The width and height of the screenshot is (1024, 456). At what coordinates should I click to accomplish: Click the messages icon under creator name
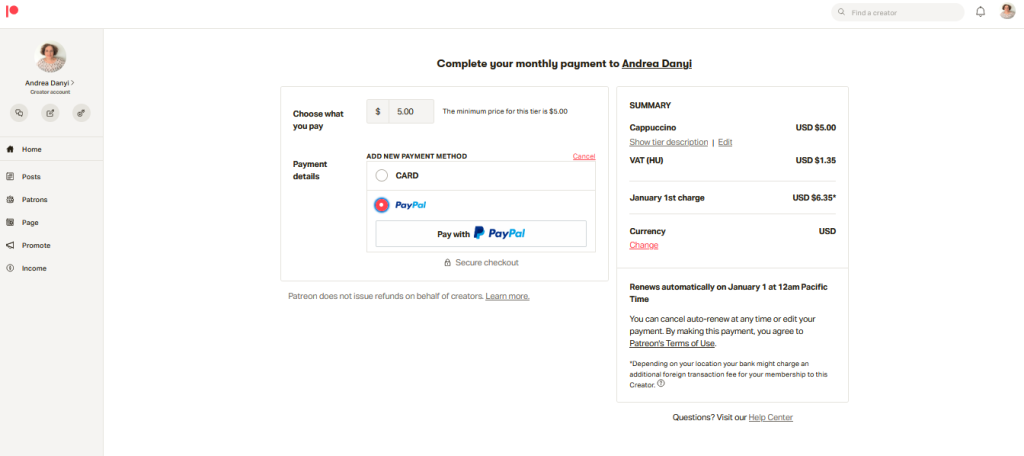pos(19,113)
